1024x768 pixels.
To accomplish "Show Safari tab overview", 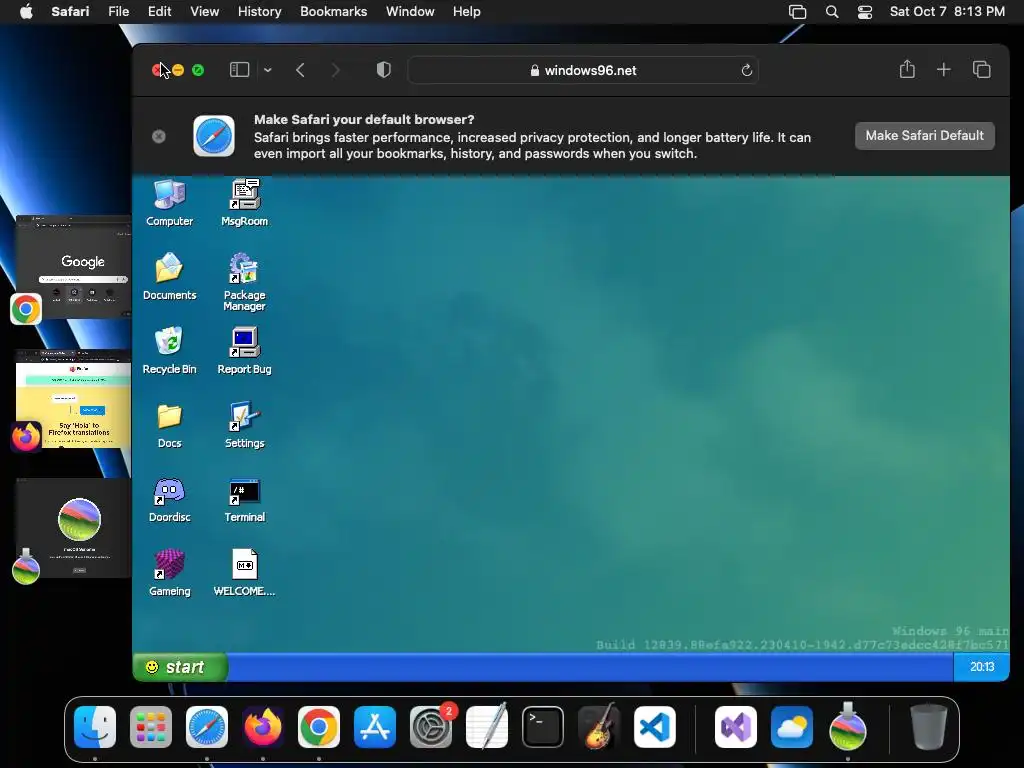I will pyautogui.click(x=982, y=70).
